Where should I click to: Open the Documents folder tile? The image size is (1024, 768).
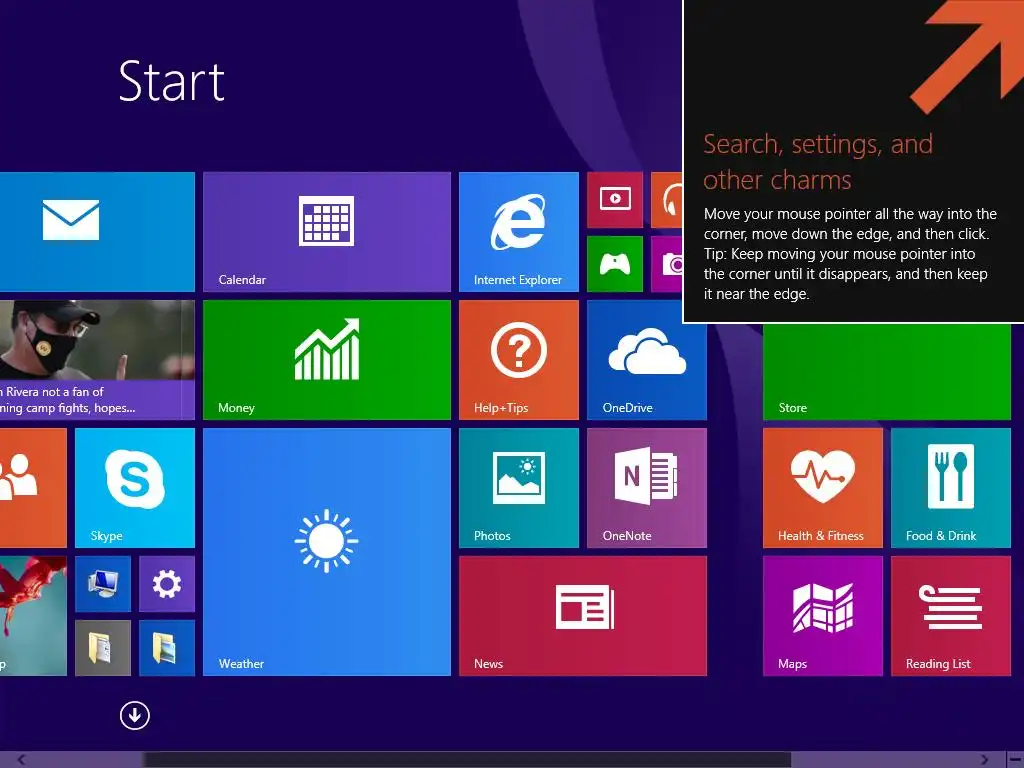[x=103, y=648]
